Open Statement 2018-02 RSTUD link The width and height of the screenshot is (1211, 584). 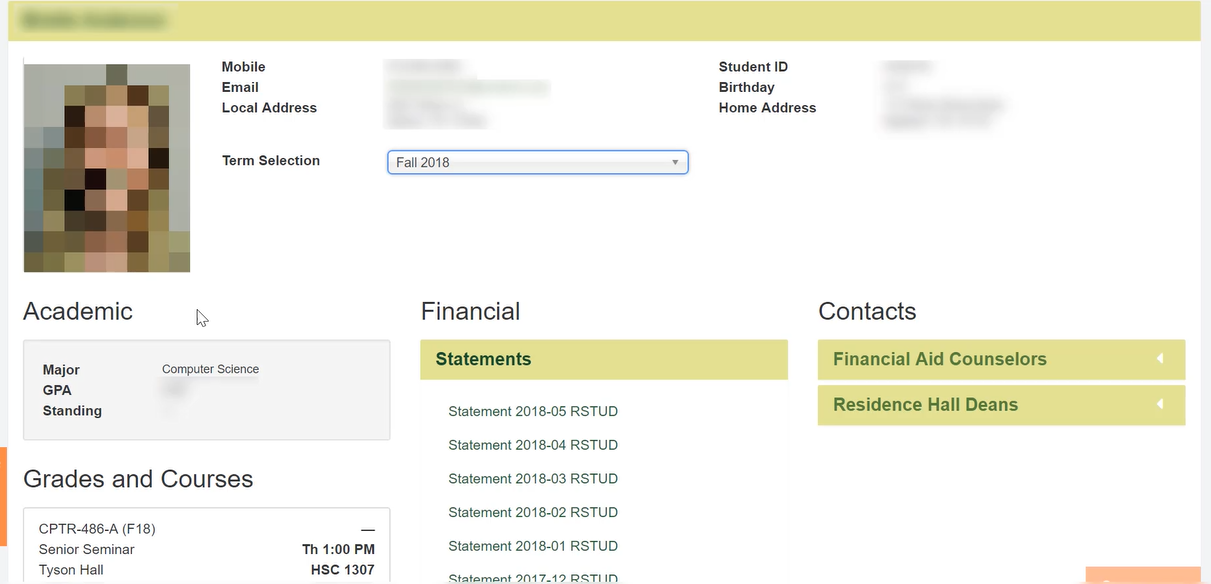pyautogui.click(x=533, y=512)
